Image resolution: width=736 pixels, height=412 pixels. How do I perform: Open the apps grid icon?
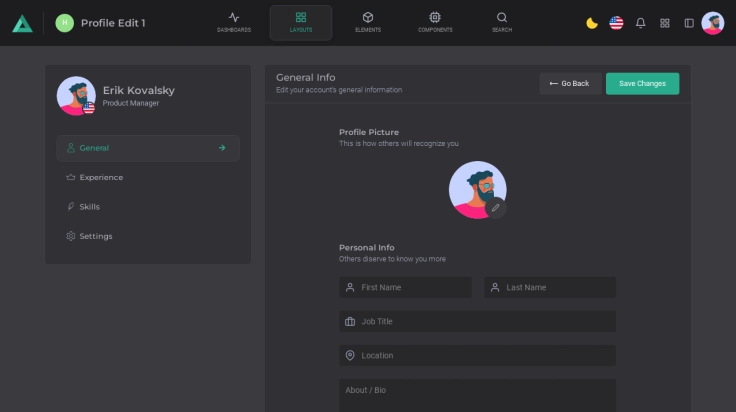click(665, 23)
